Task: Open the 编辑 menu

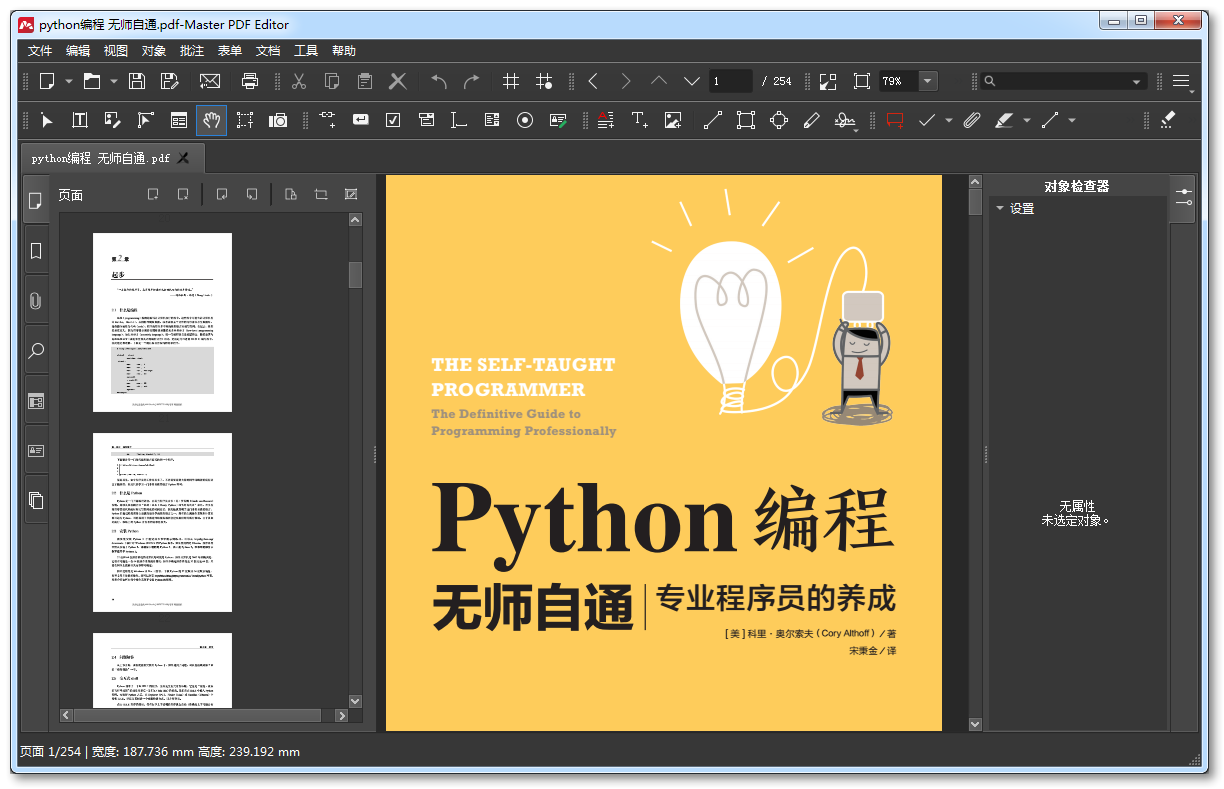Action: (78, 51)
